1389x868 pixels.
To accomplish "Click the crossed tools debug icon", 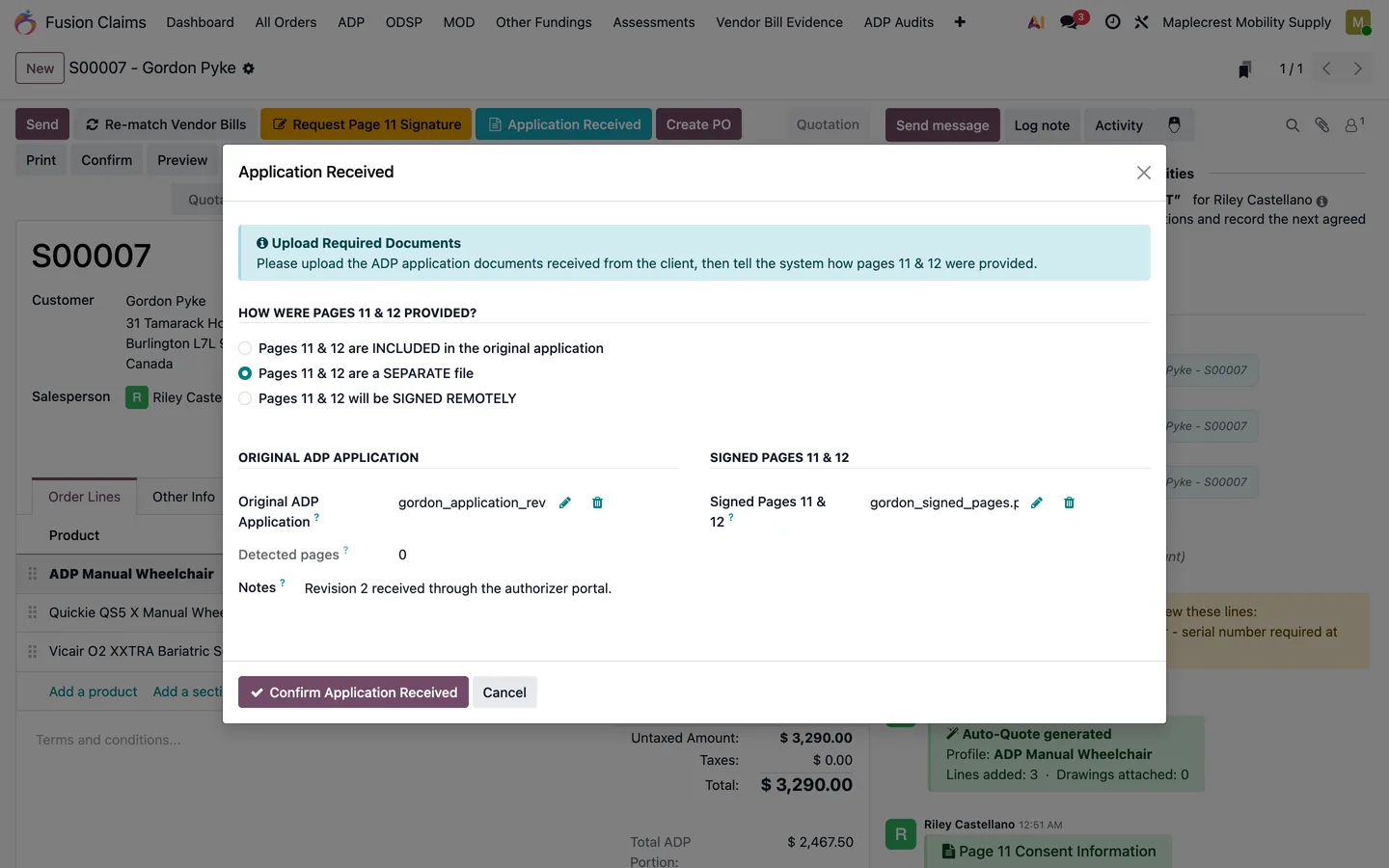I will (1141, 22).
